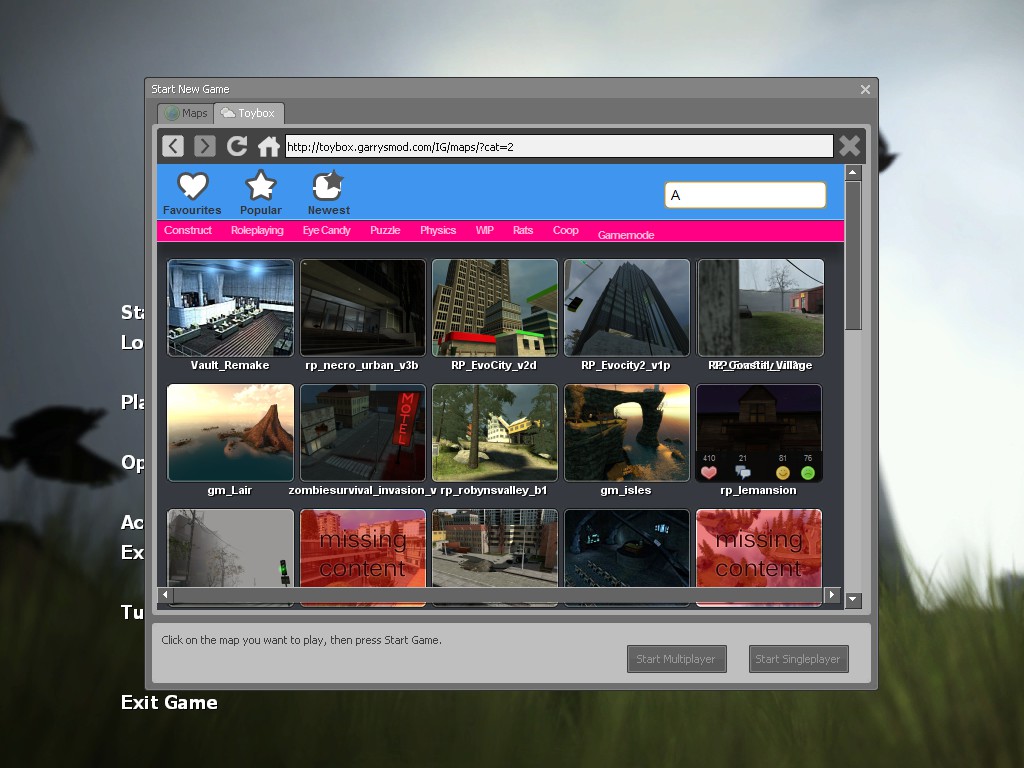Click the horizontal scrollbar track

click(x=498, y=594)
